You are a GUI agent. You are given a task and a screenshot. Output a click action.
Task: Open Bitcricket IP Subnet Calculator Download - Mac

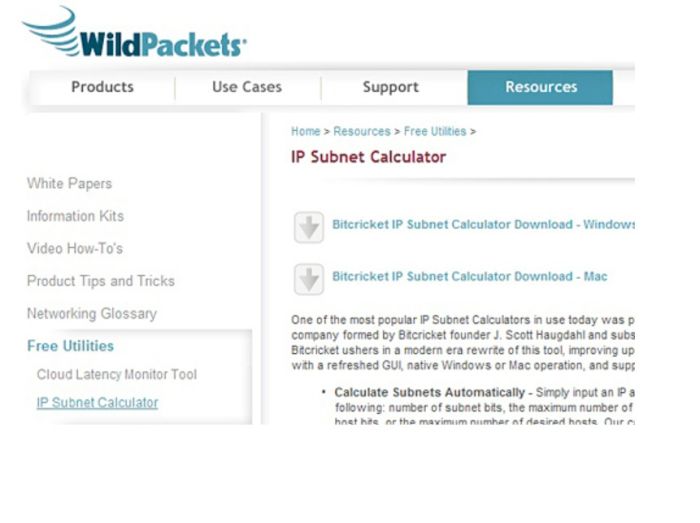tap(470, 276)
